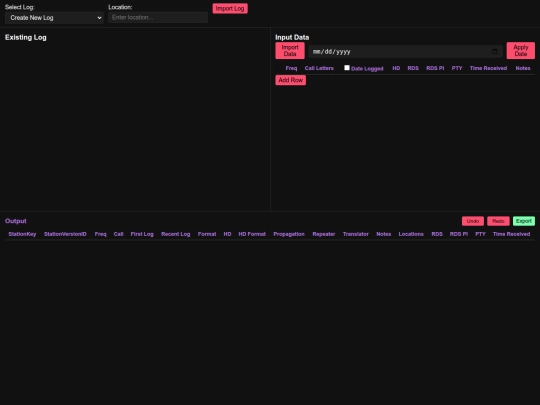
Task: Click the Recent Log column header
Action: click(175, 234)
